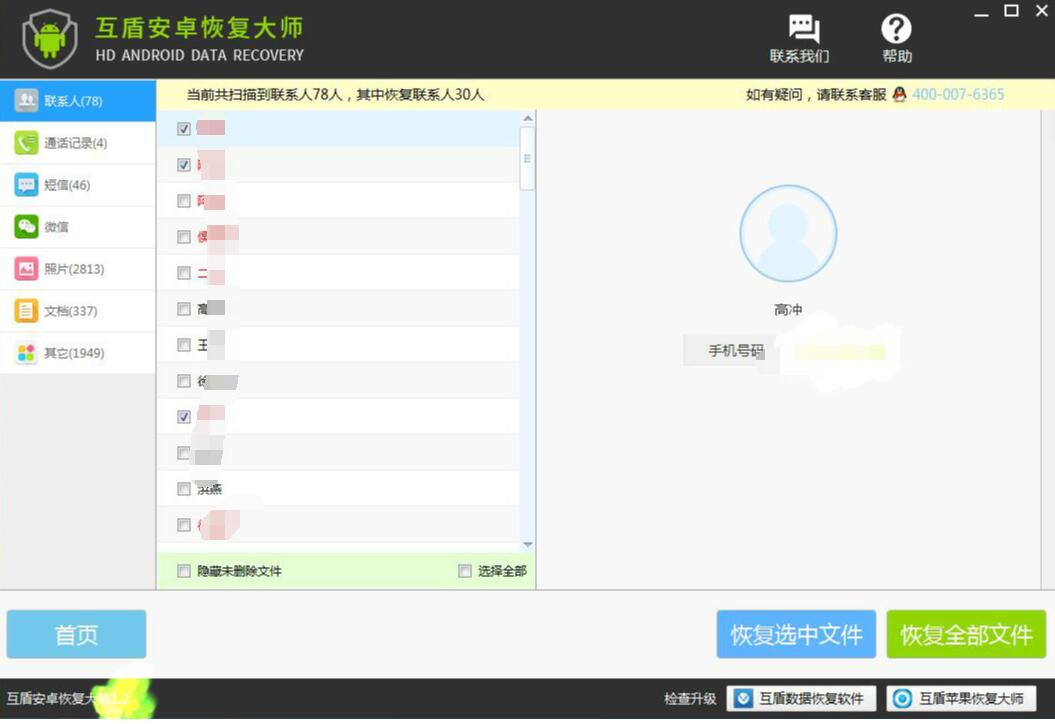Viewport: 1055px width, 724px height.
Task: Click scroll down arrow of contact list
Action: (x=528, y=544)
